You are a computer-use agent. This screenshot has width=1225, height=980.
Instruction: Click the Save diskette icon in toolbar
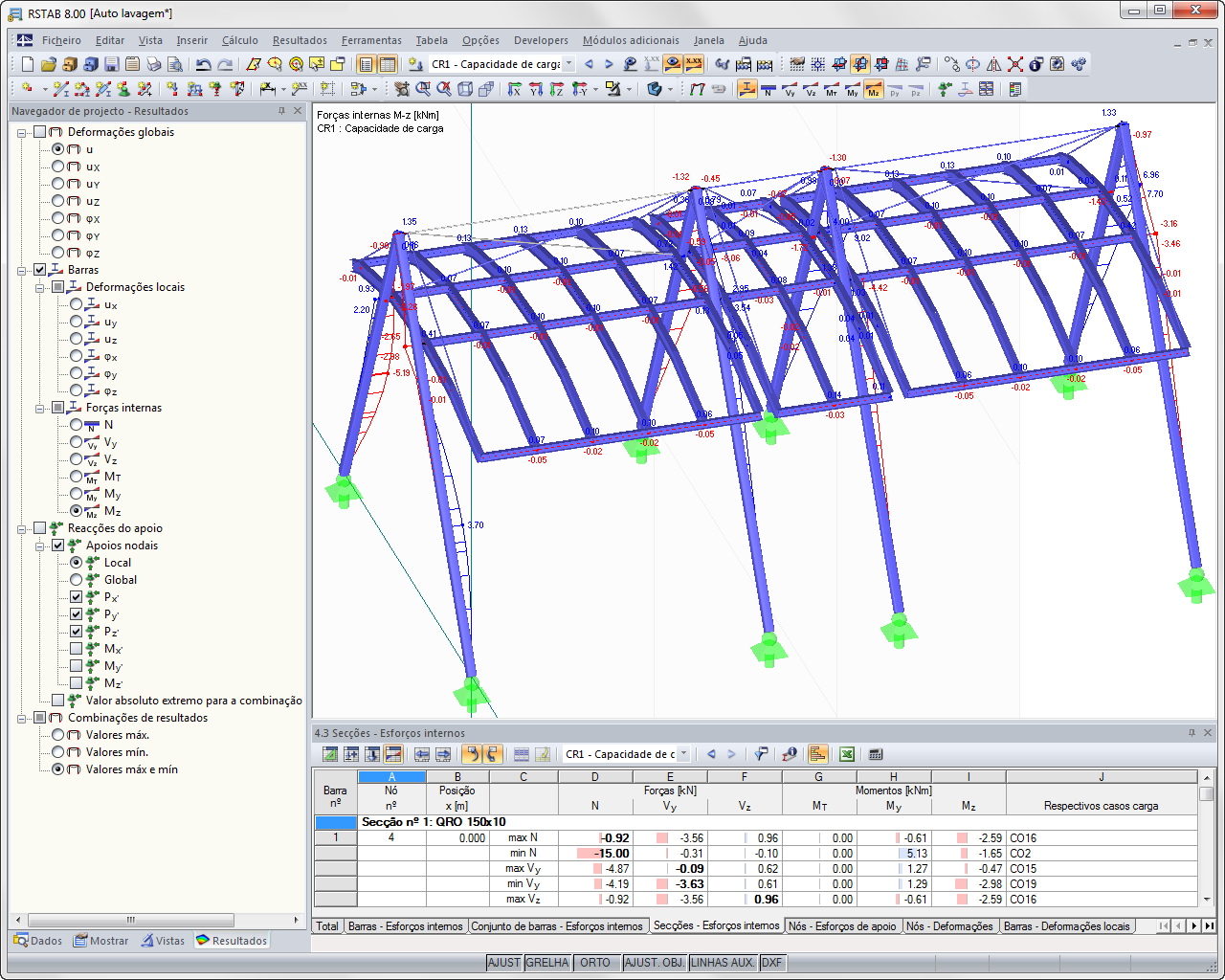click(x=111, y=64)
